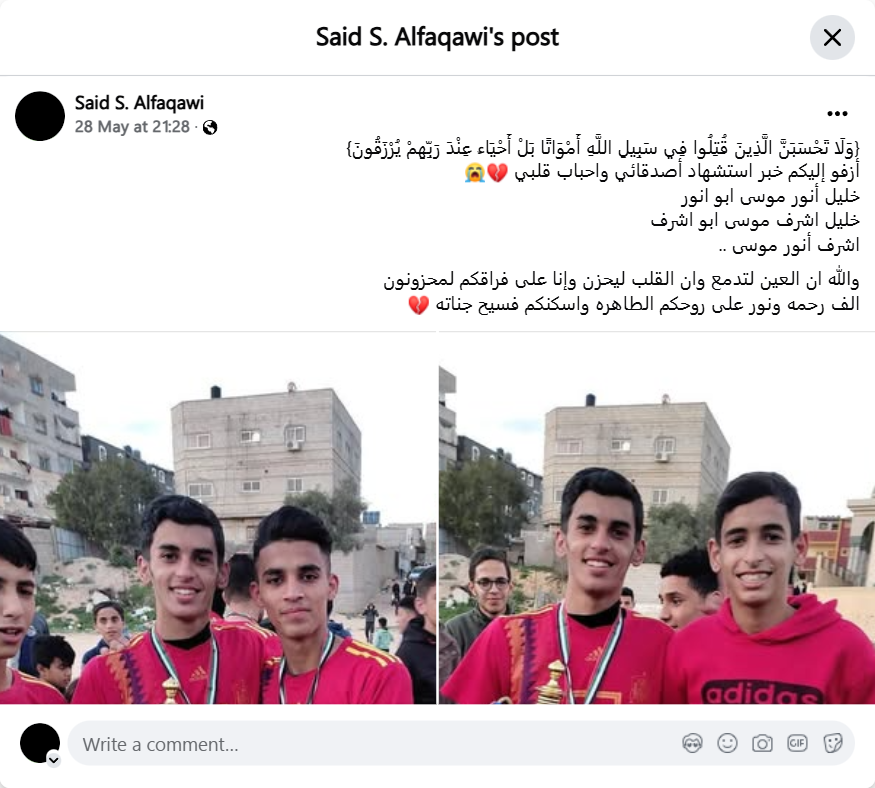Click the broken heart emoji ending last line
The image size is (875, 788).
click(x=419, y=305)
